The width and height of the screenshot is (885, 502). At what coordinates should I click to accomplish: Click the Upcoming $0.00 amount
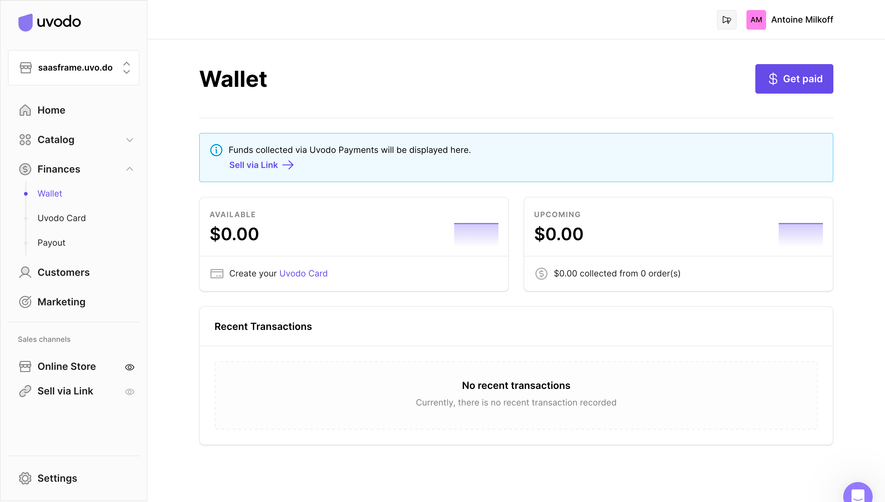click(x=559, y=234)
